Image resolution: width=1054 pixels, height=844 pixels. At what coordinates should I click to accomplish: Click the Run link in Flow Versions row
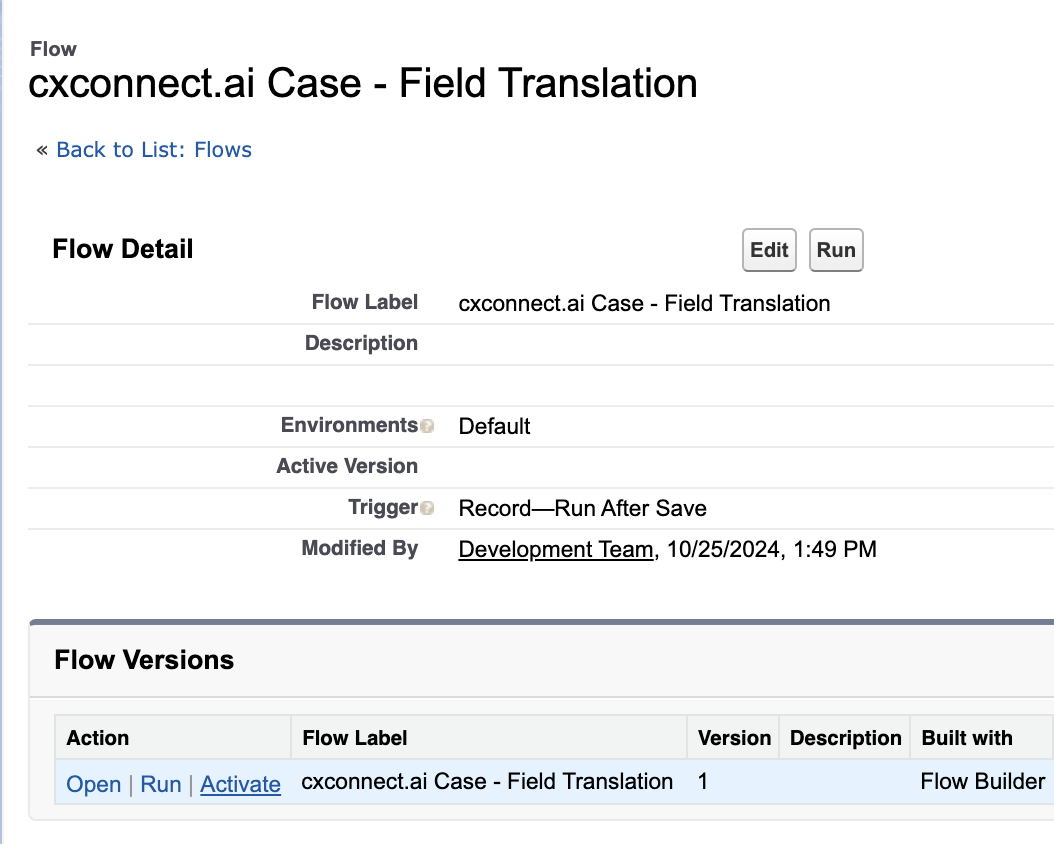[161, 784]
